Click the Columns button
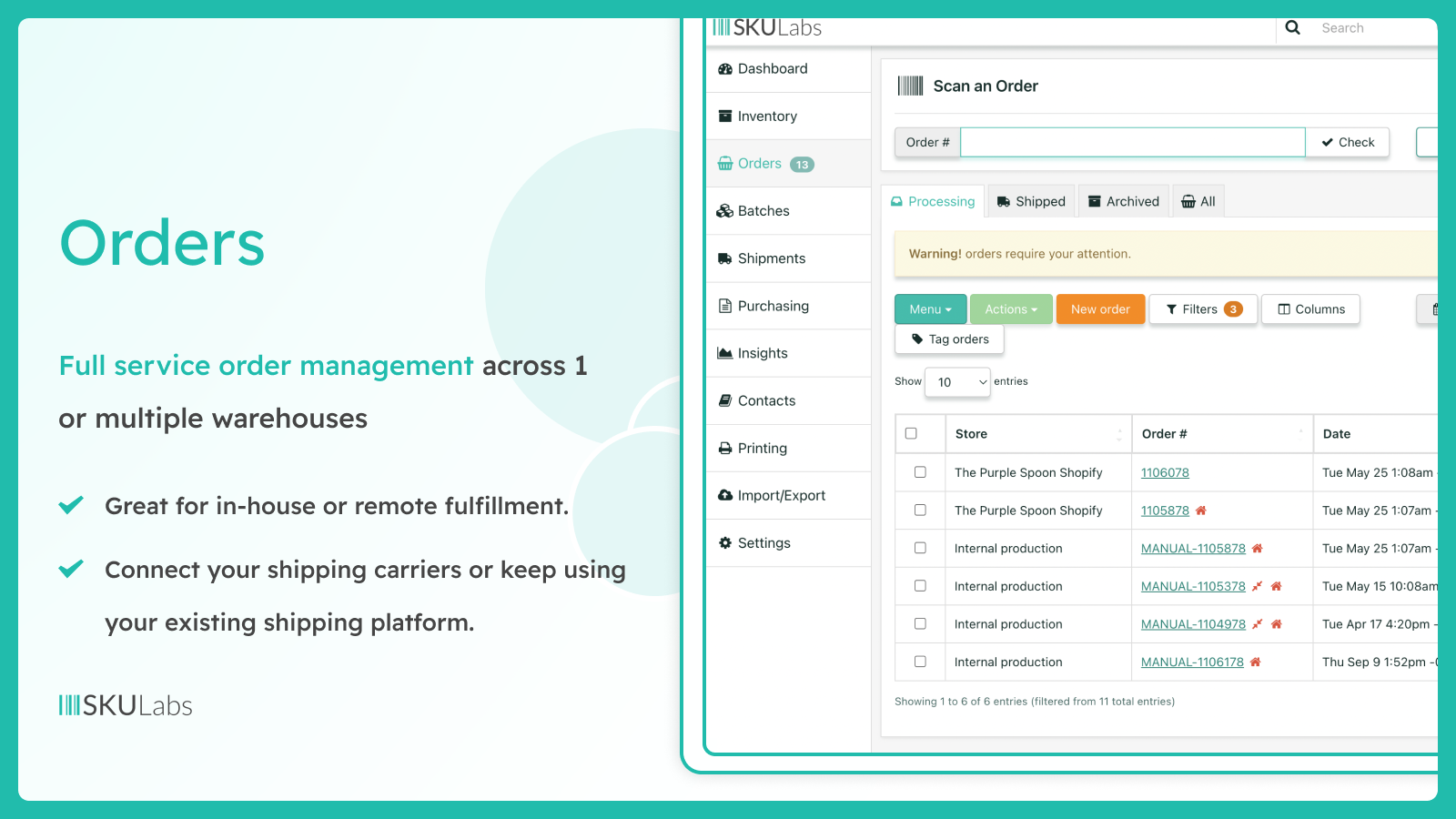The width and height of the screenshot is (1456, 819). pos(1310,309)
